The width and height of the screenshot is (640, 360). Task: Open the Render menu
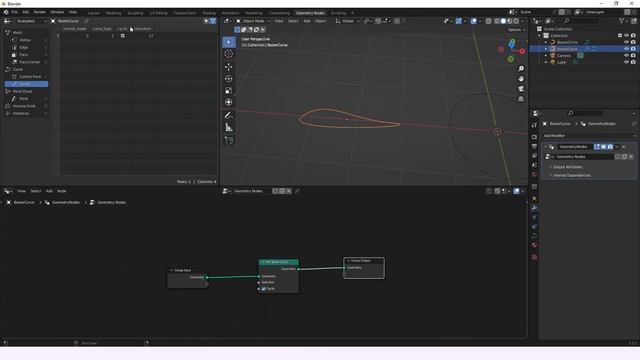point(40,12)
